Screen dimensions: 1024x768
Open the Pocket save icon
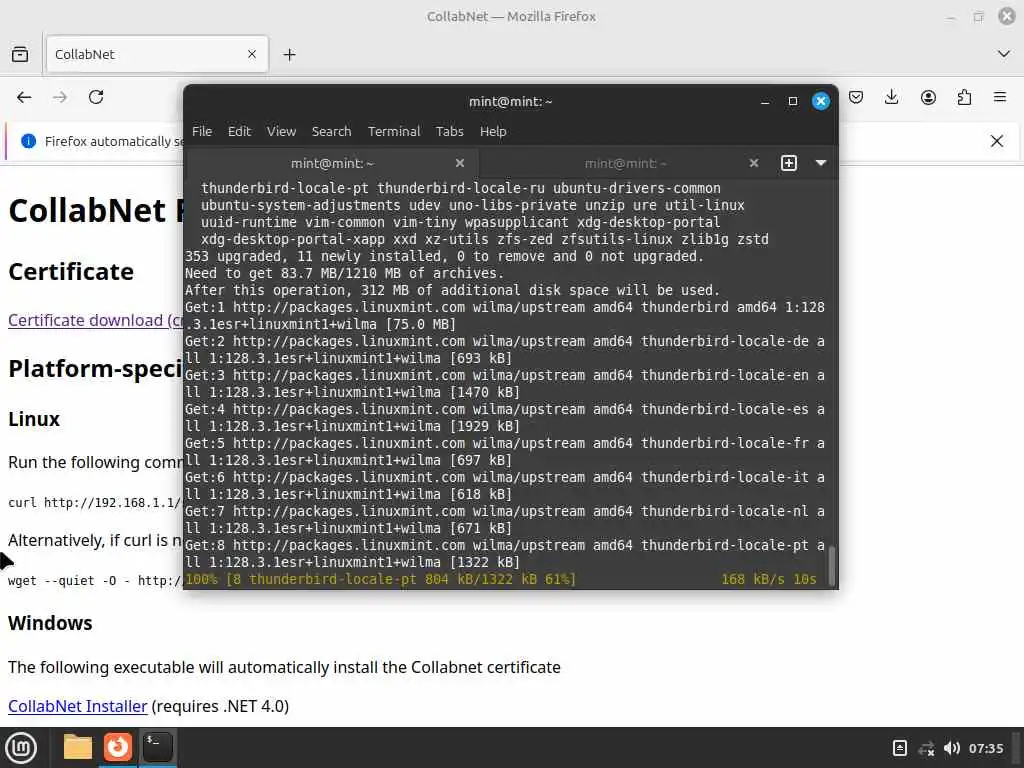[x=856, y=97]
